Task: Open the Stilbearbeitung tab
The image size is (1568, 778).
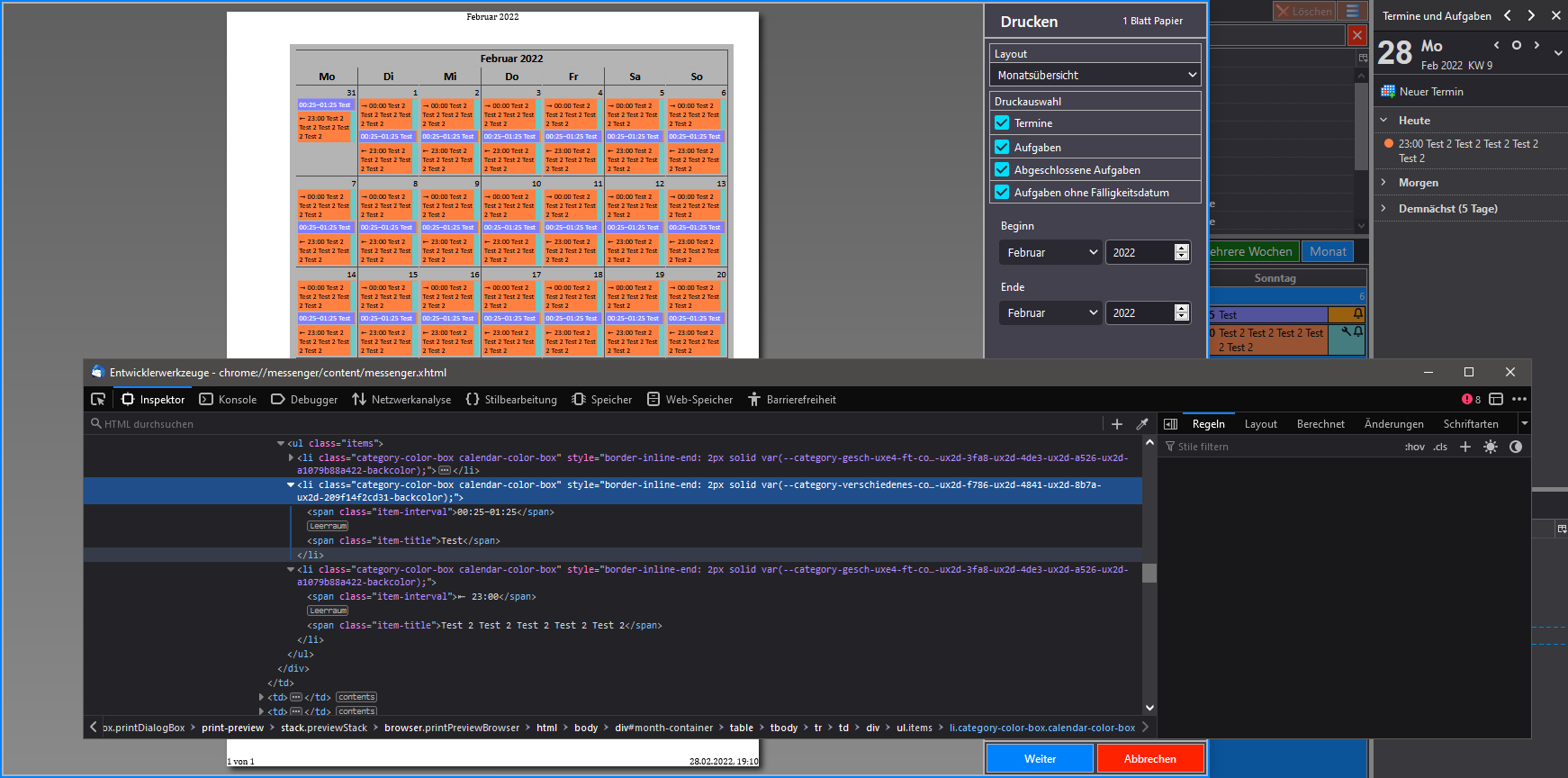Action: coord(511,400)
